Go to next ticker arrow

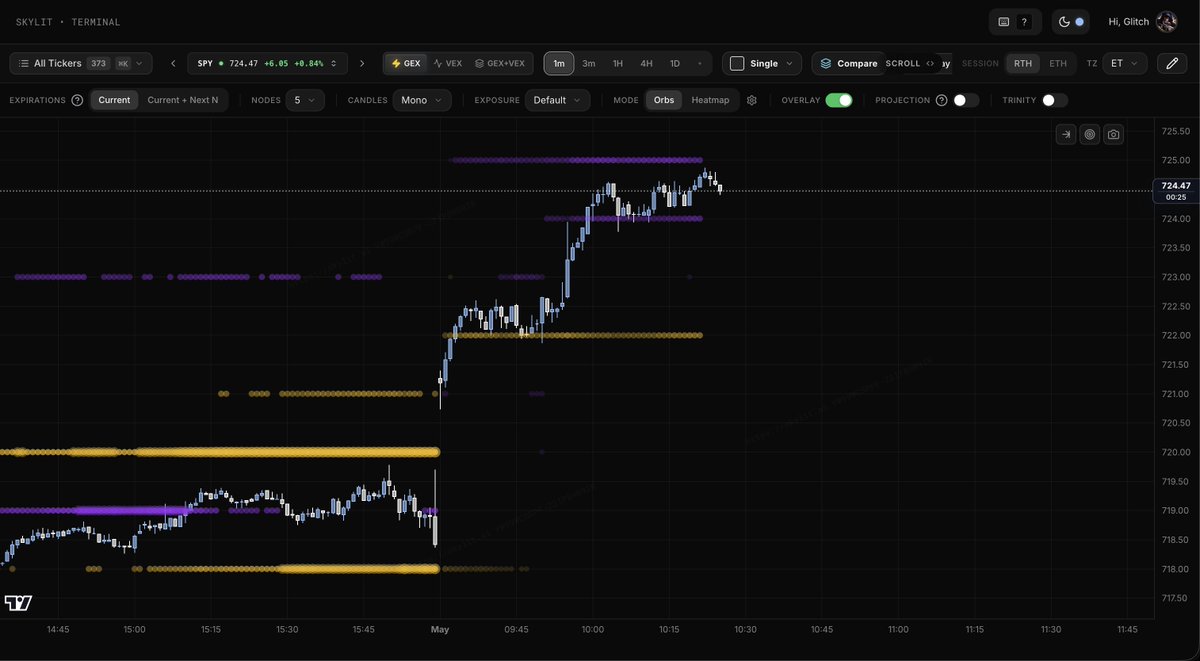point(362,63)
